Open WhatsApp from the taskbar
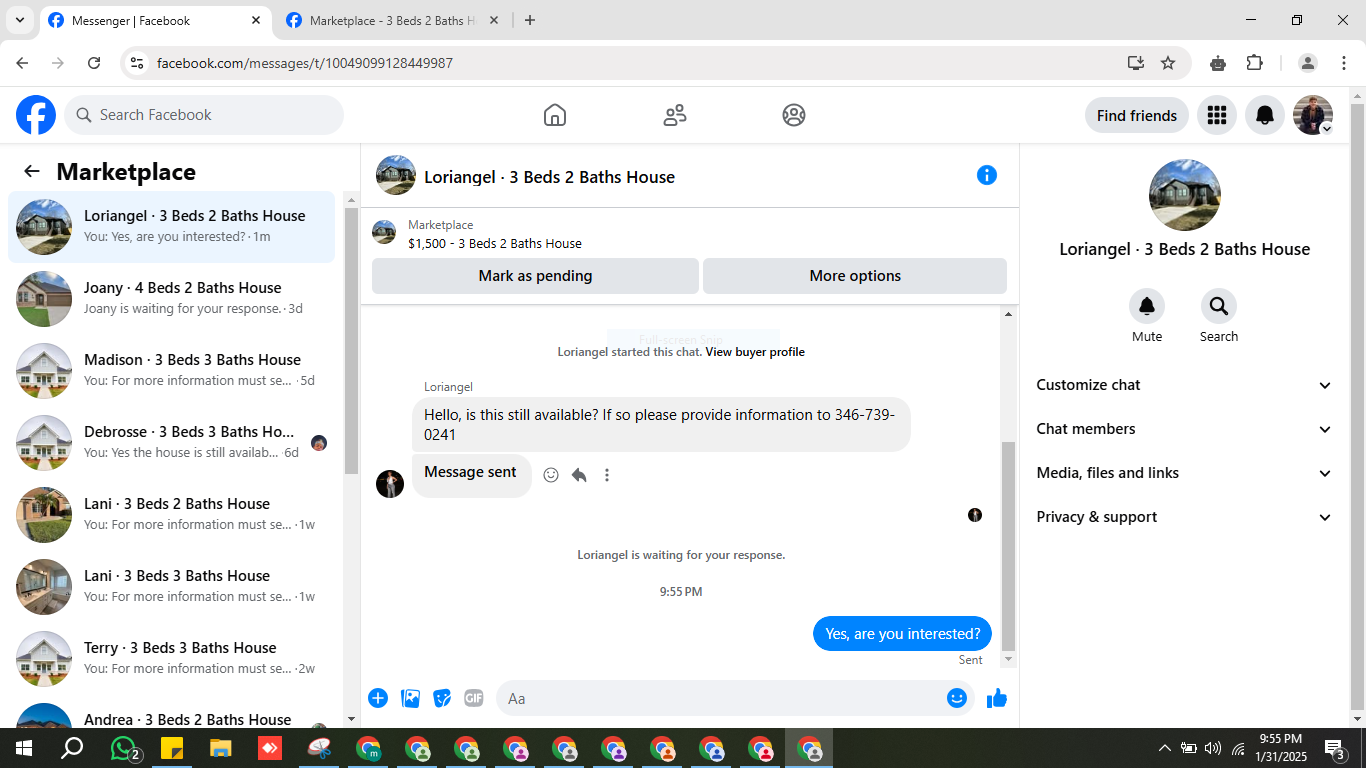This screenshot has height=768, width=1366. pos(123,748)
